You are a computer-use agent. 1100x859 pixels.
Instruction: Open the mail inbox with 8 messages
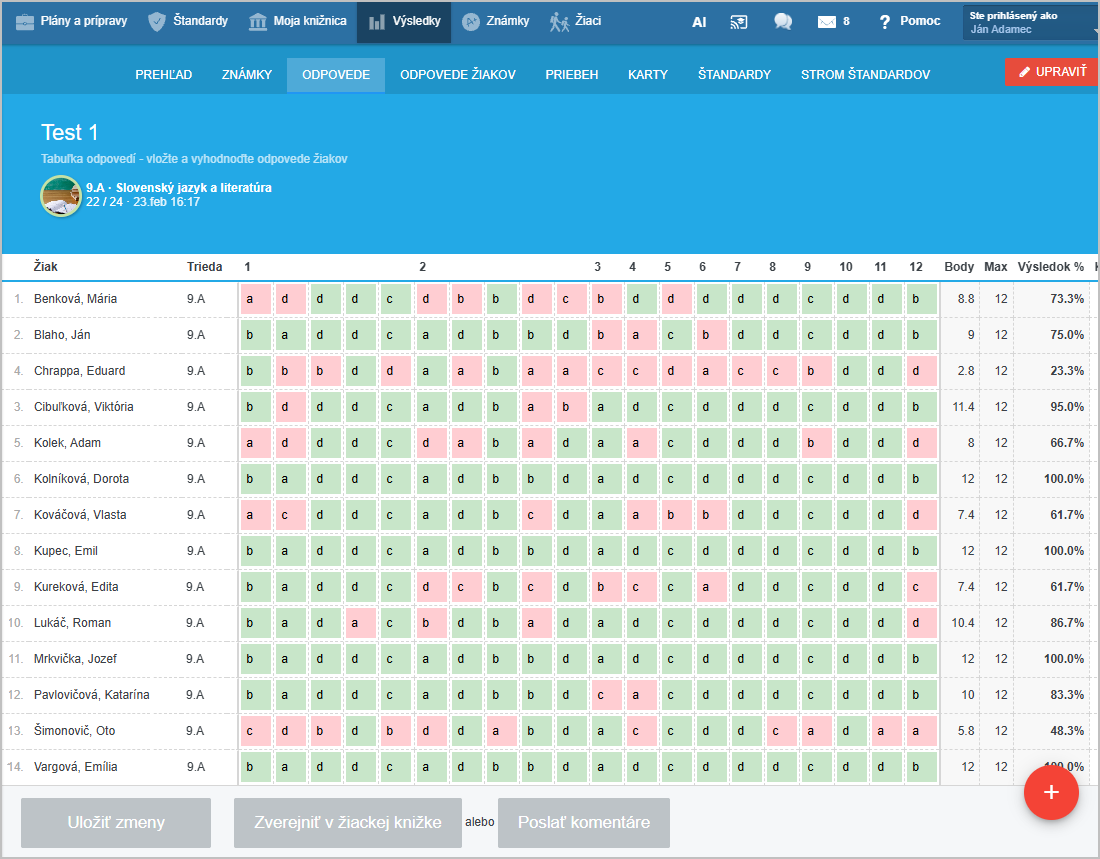[833, 21]
